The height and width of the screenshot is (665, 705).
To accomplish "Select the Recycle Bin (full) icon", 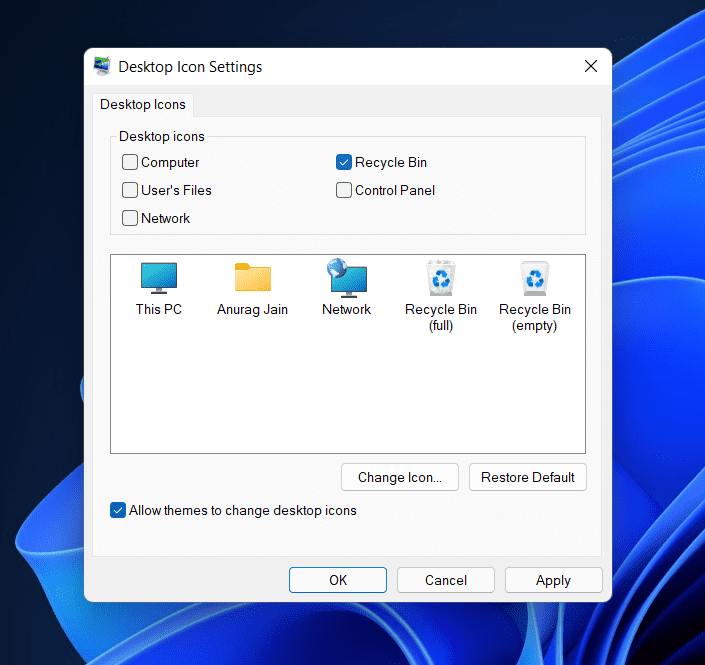I will [x=441, y=278].
